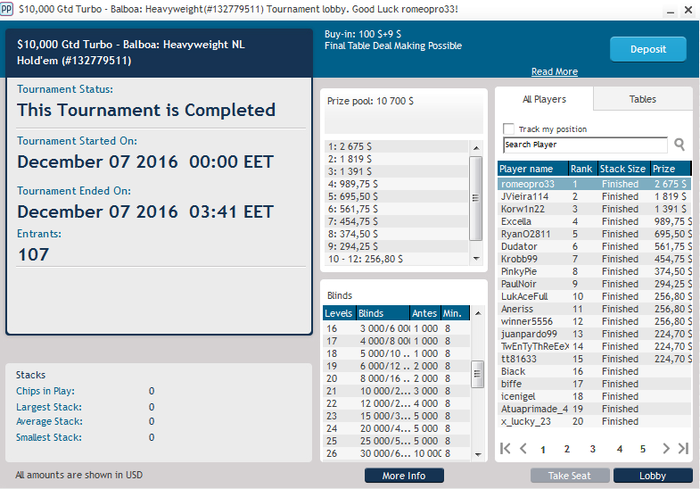Enable Track my position checkbox
This screenshot has width=700, height=489.
[x=508, y=129]
